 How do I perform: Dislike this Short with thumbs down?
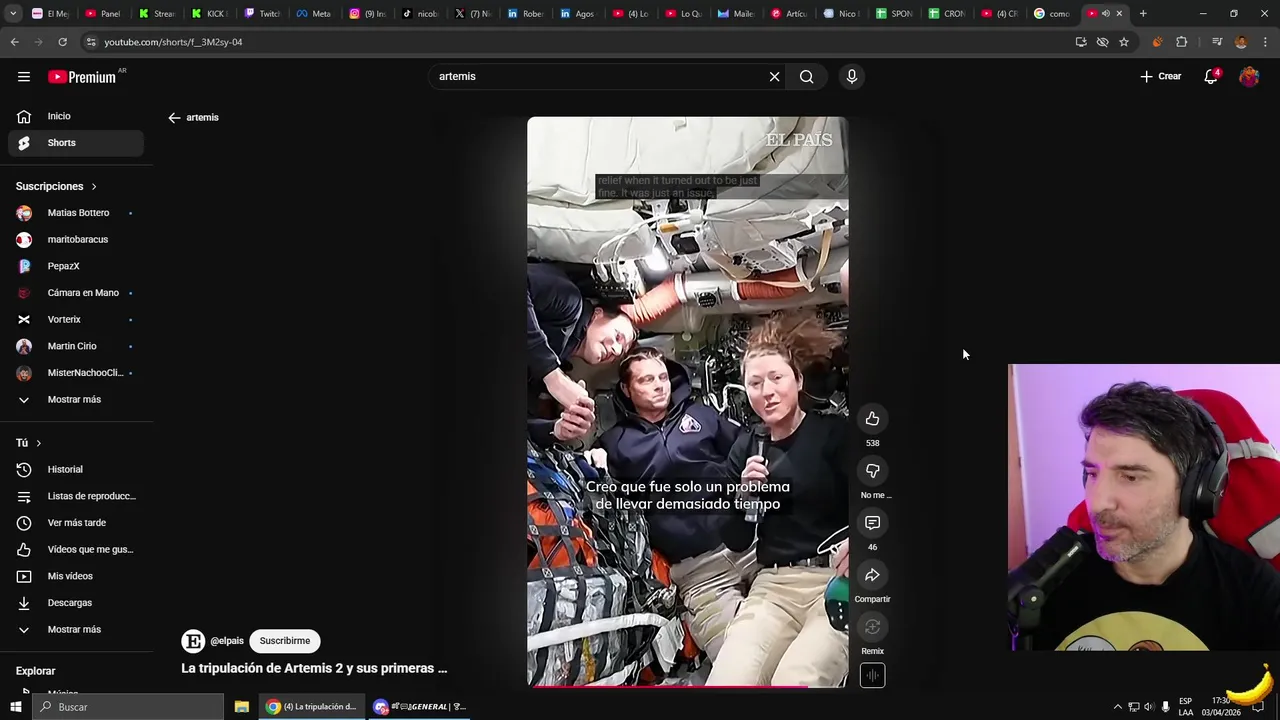[872, 470]
